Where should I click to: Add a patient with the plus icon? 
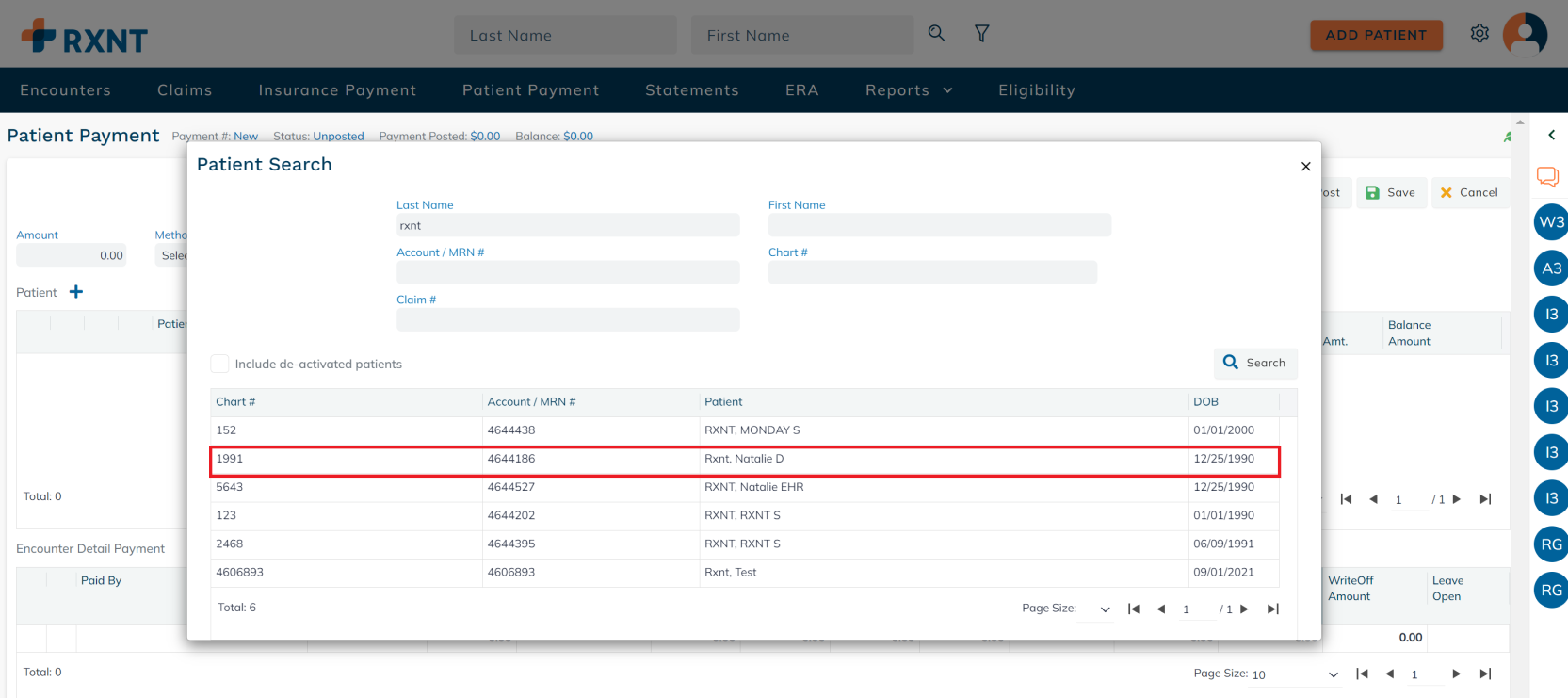pyautogui.click(x=76, y=292)
